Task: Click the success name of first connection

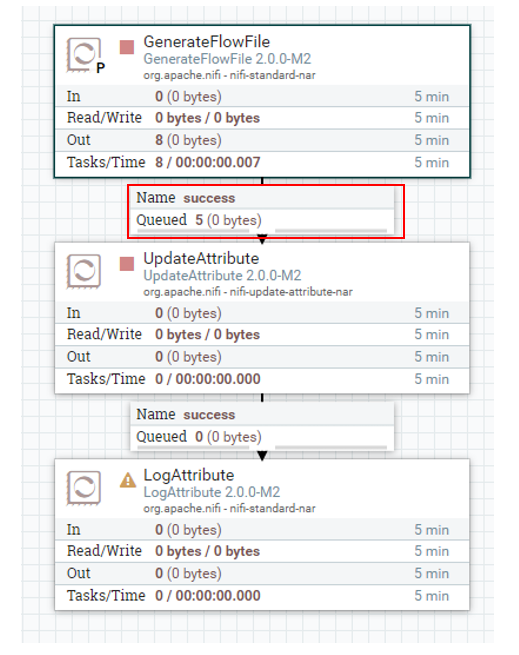Action: (x=209, y=198)
